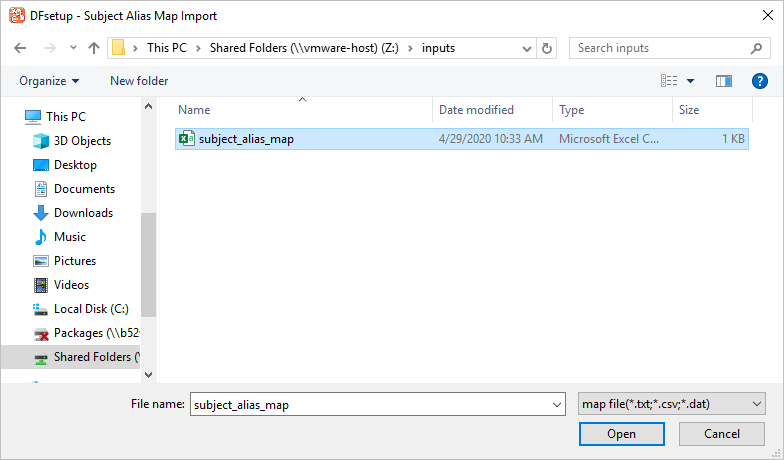Image resolution: width=784 pixels, height=460 pixels.
Task: Sort by Date modified column header
Action: point(476,110)
